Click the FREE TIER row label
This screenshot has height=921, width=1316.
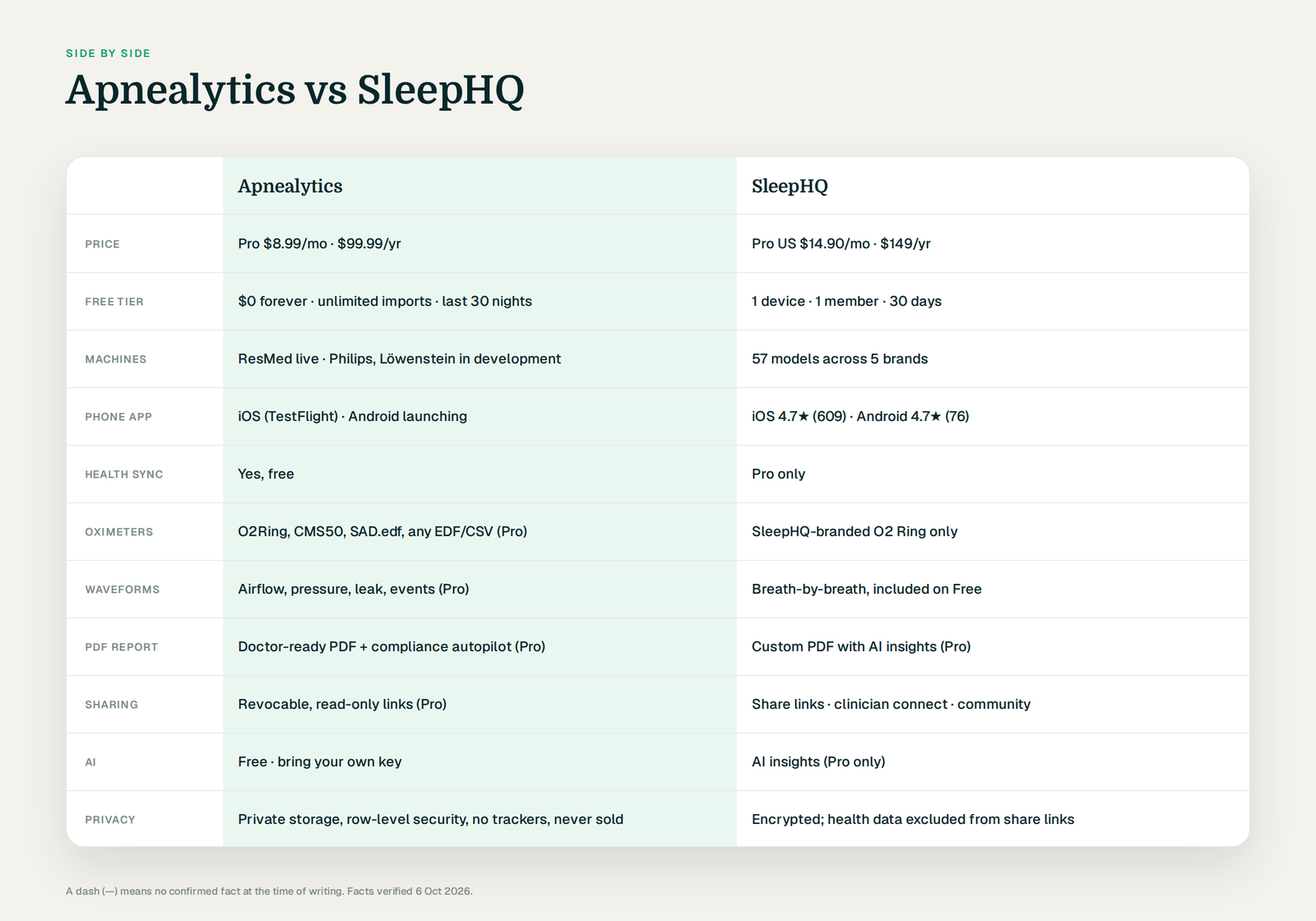(114, 302)
